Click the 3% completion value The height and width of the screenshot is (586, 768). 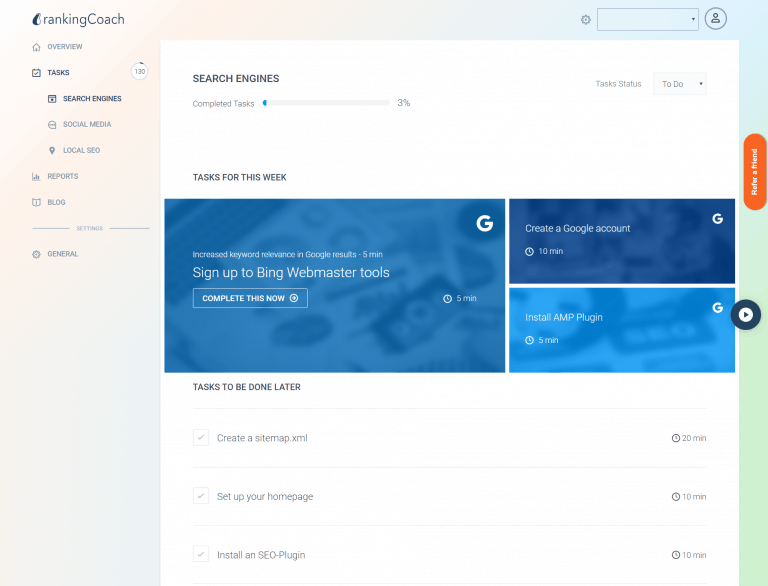[404, 103]
